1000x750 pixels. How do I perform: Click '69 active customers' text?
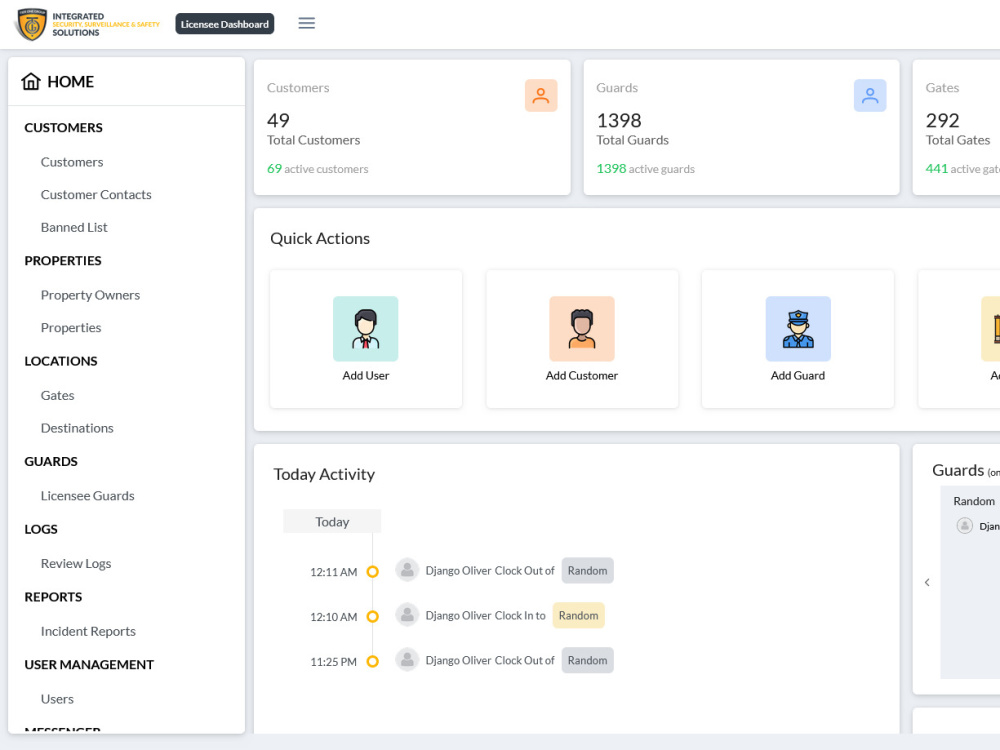(318, 169)
